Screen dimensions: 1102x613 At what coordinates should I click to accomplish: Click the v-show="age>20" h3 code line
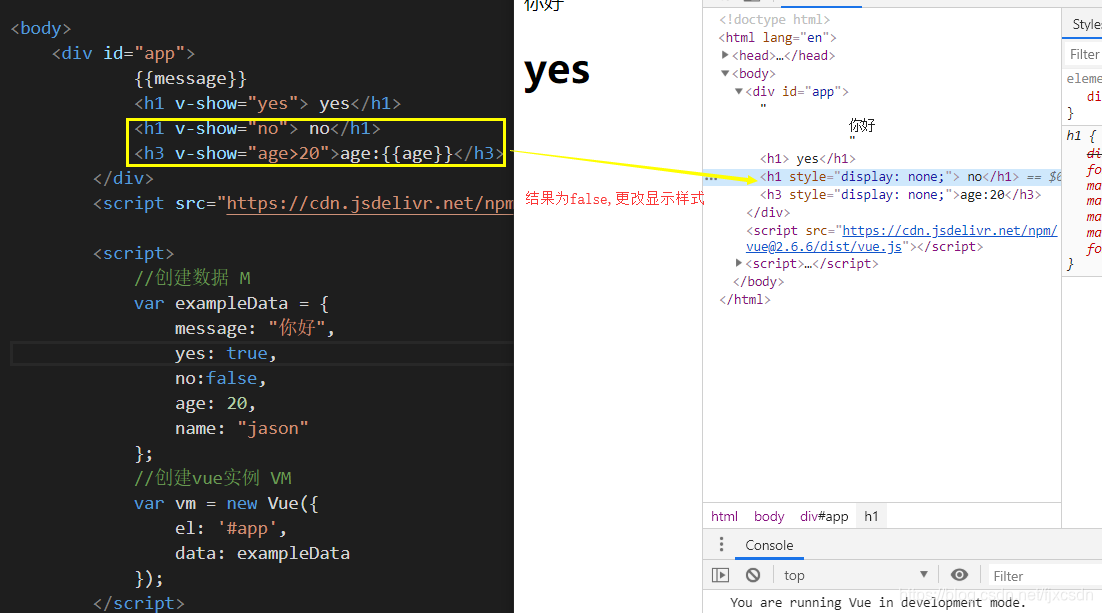click(x=319, y=153)
